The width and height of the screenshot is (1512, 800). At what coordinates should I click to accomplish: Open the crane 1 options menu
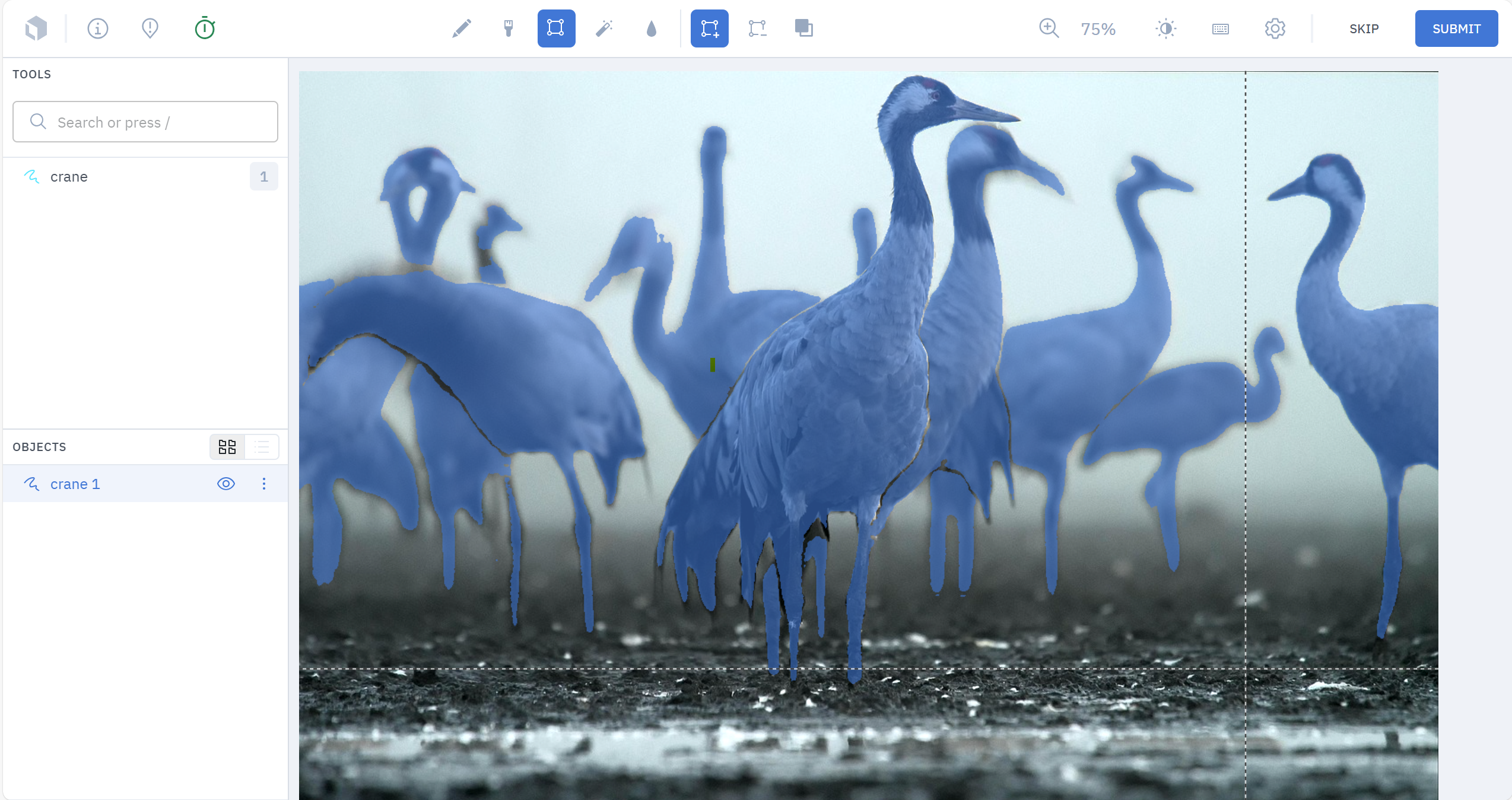[264, 484]
